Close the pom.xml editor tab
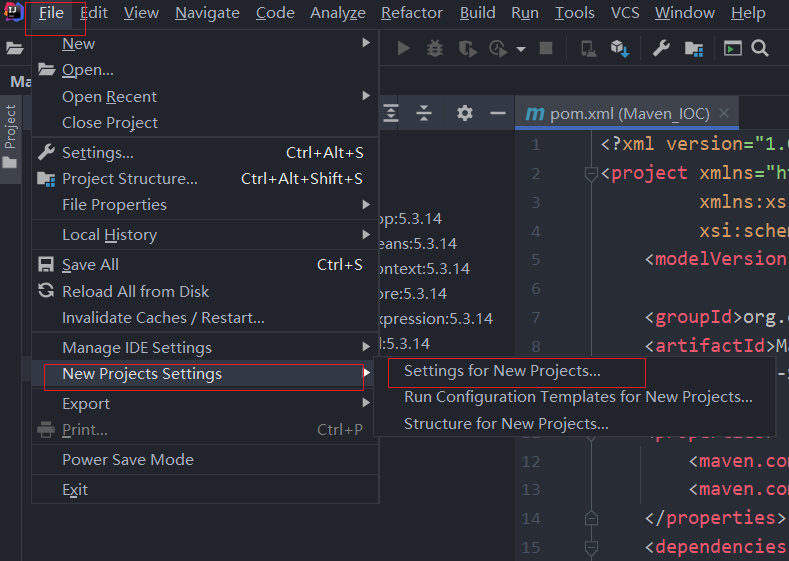This screenshot has height=561, width=789. 724,113
